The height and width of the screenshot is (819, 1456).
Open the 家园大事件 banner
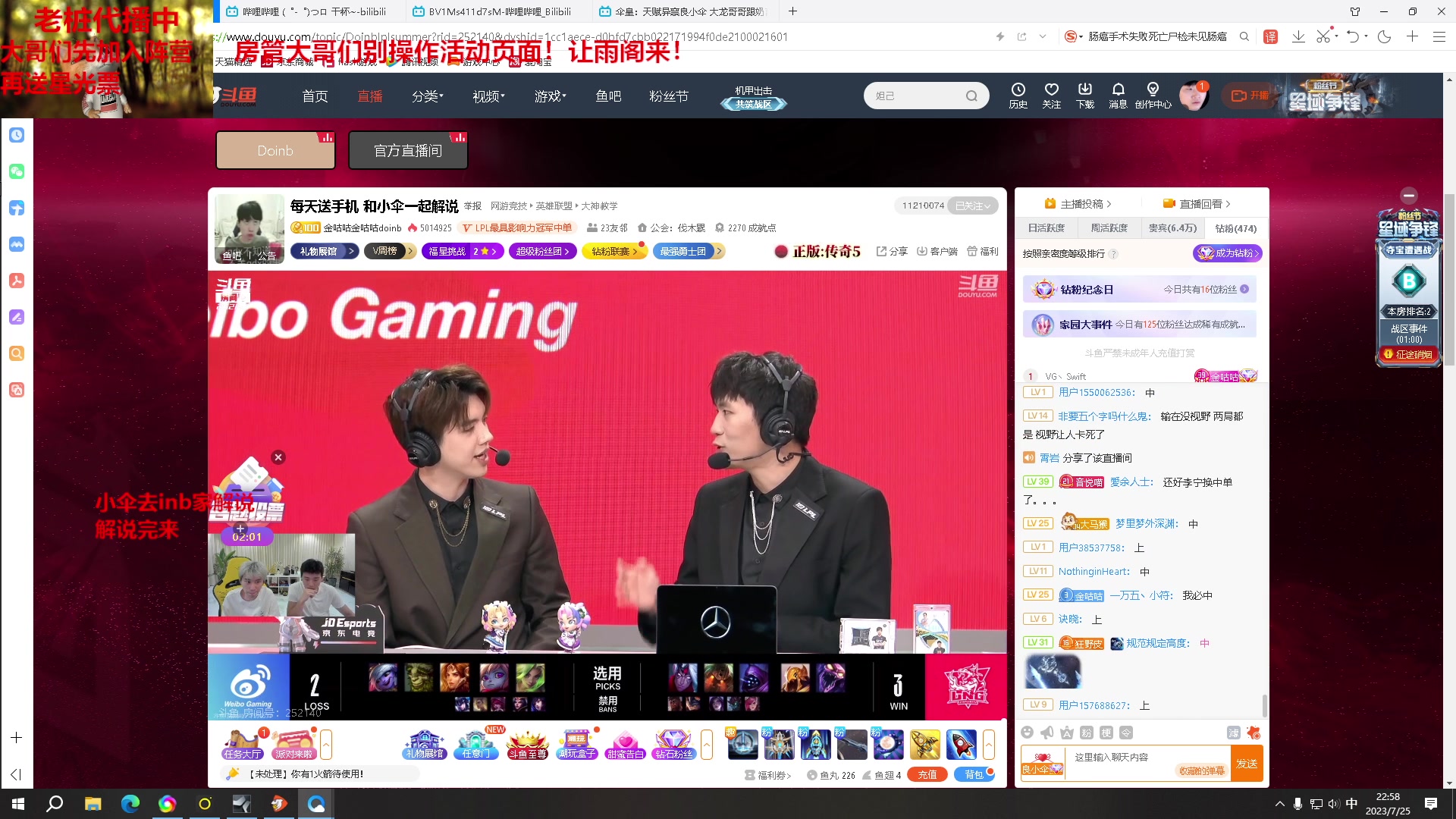click(x=1140, y=325)
